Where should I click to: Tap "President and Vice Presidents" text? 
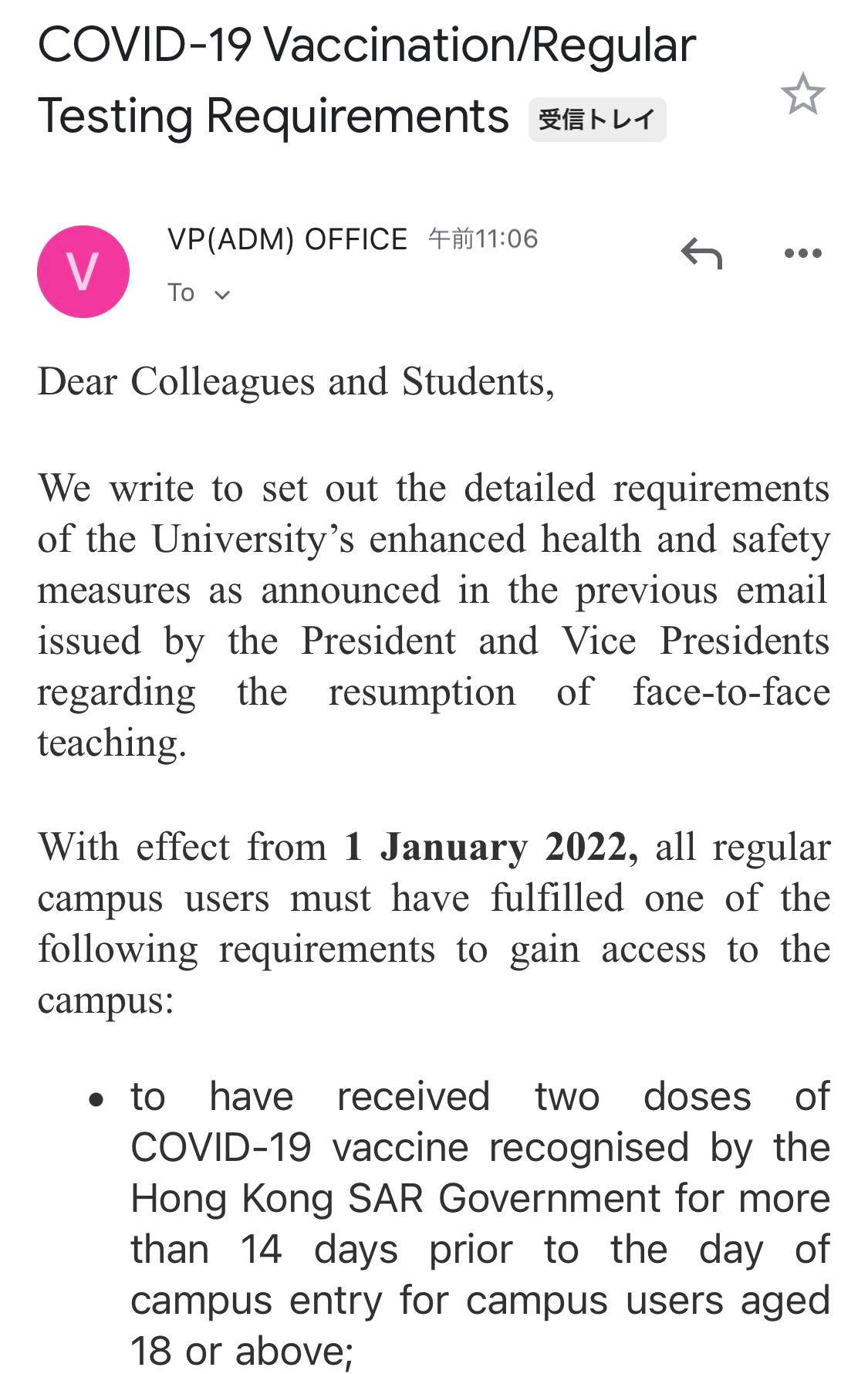click(x=565, y=641)
